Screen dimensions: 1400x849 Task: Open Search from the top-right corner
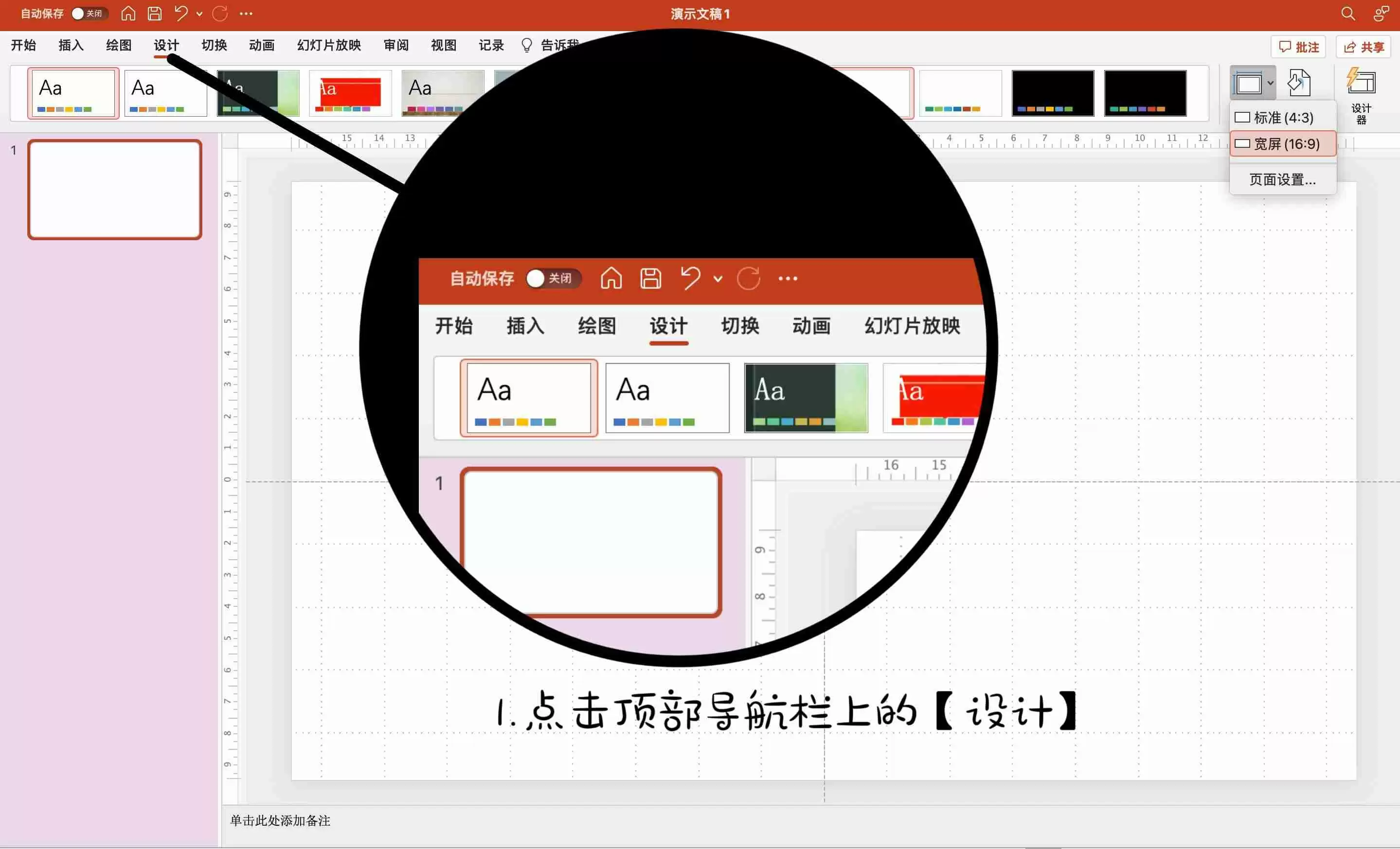(1347, 13)
